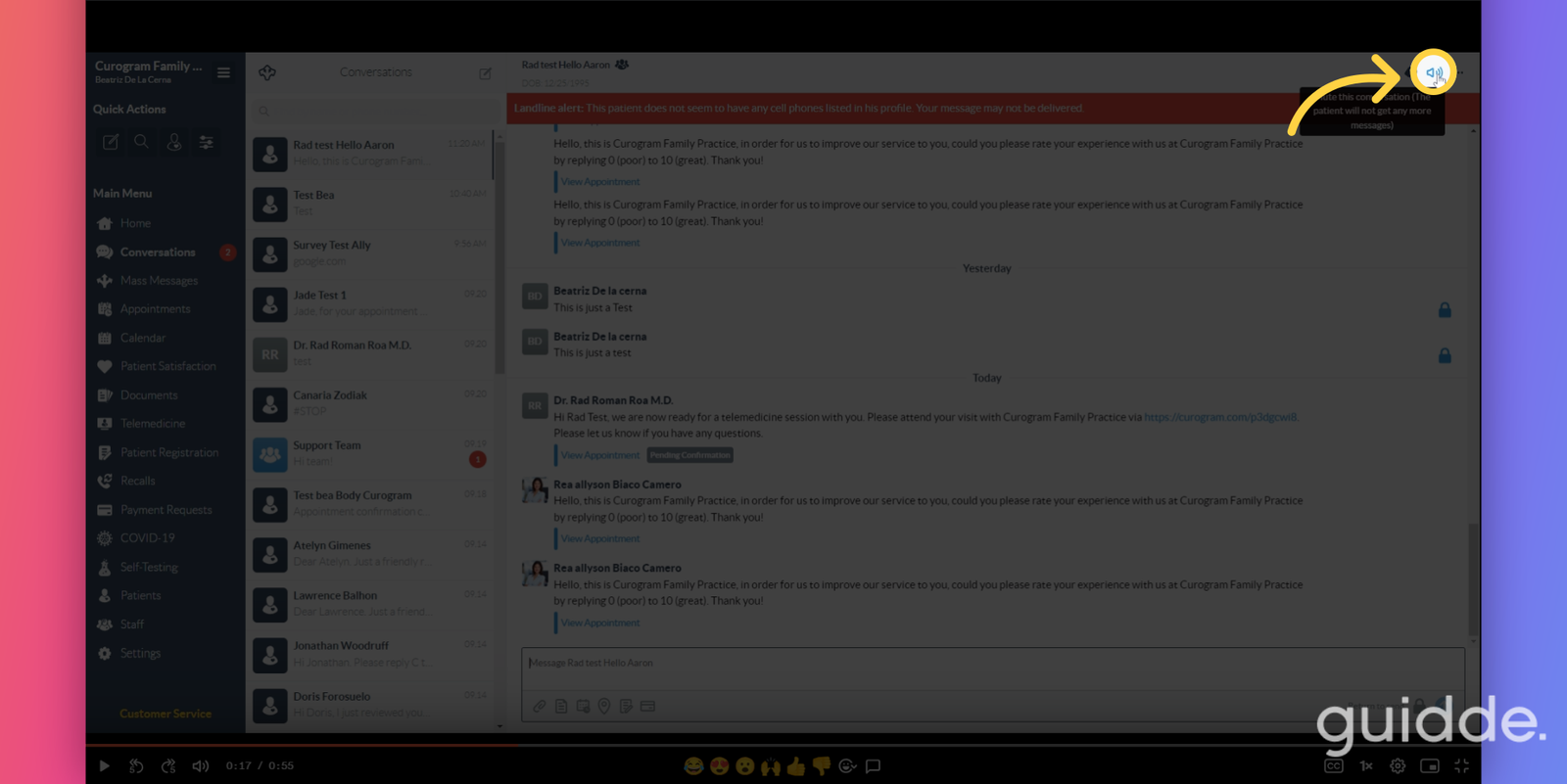Image resolution: width=1567 pixels, height=784 pixels.
Task: Open the video player settings gear
Action: (1398, 766)
